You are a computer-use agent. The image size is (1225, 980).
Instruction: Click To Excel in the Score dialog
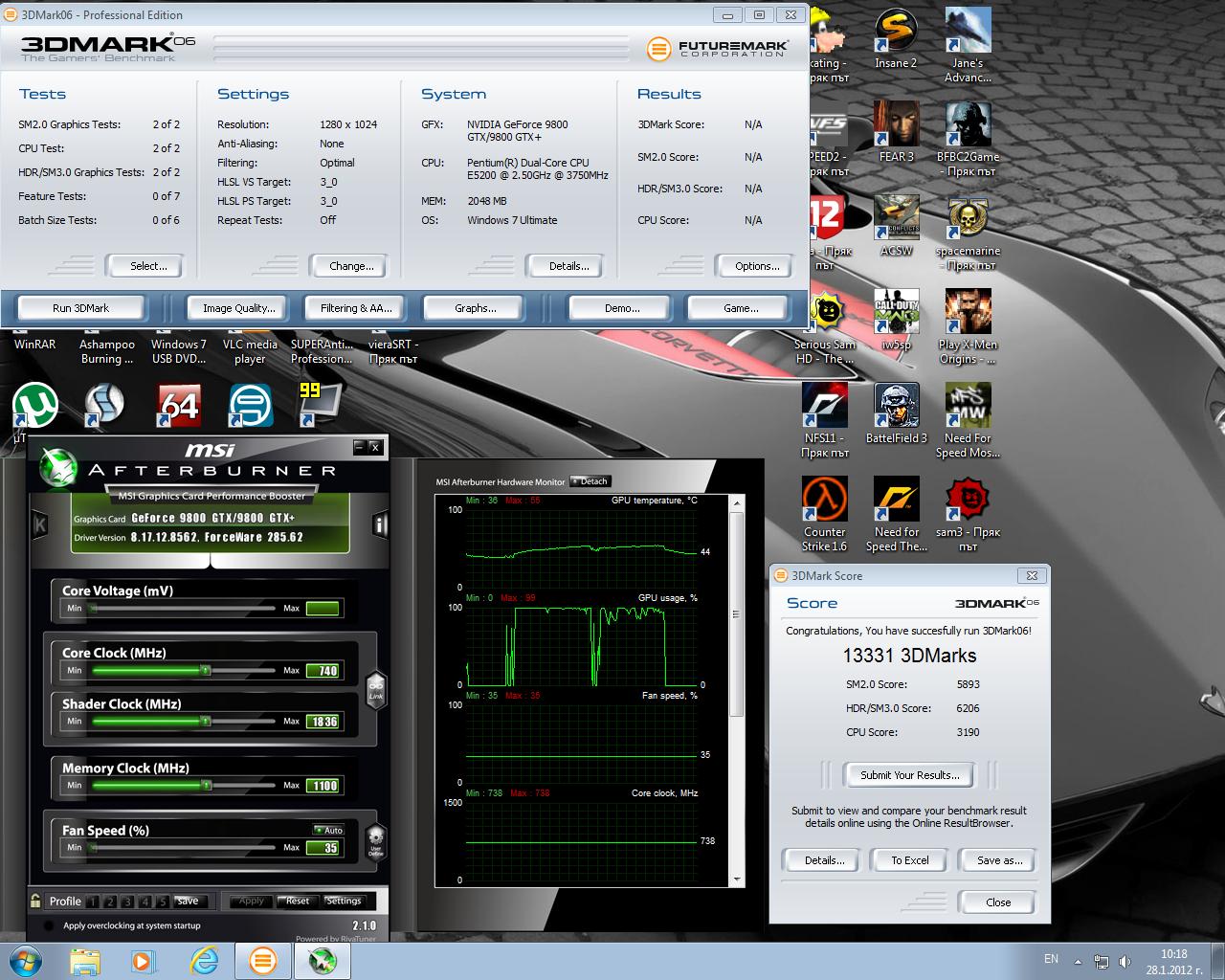point(910,860)
